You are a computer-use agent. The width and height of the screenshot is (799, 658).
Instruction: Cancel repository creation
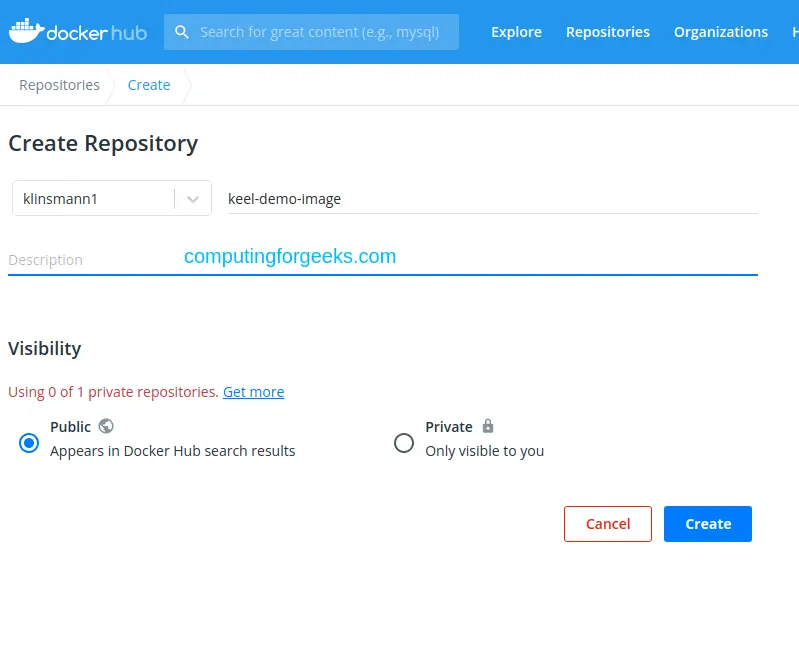click(x=608, y=523)
